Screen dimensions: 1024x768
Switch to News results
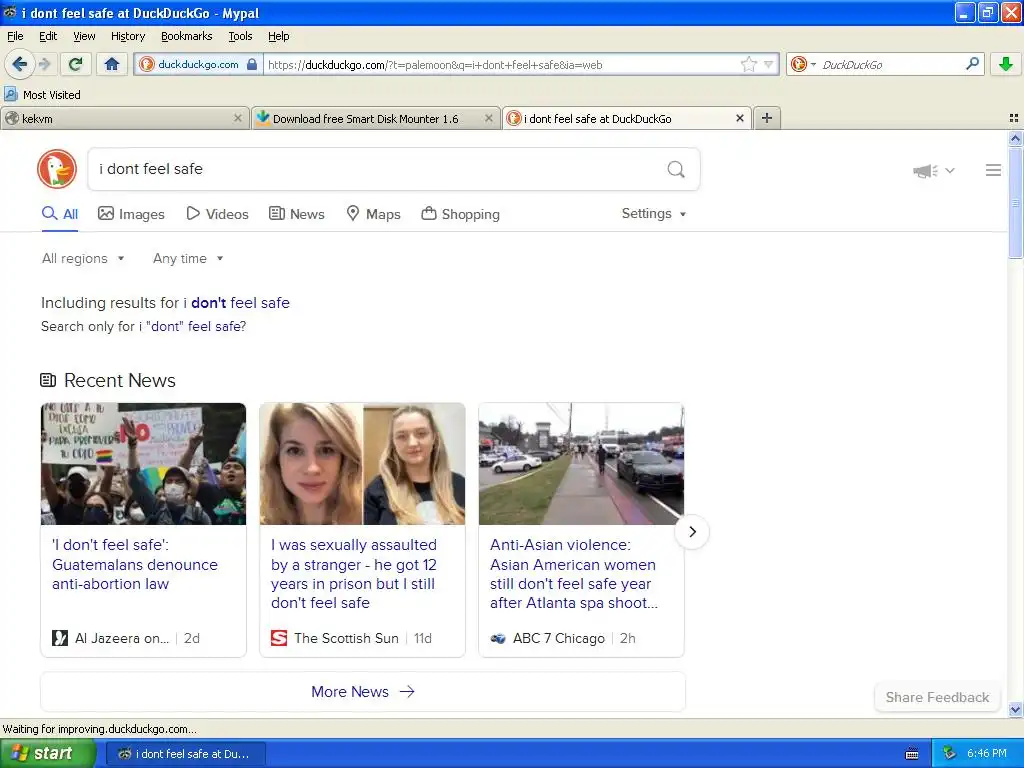point(297,214)
